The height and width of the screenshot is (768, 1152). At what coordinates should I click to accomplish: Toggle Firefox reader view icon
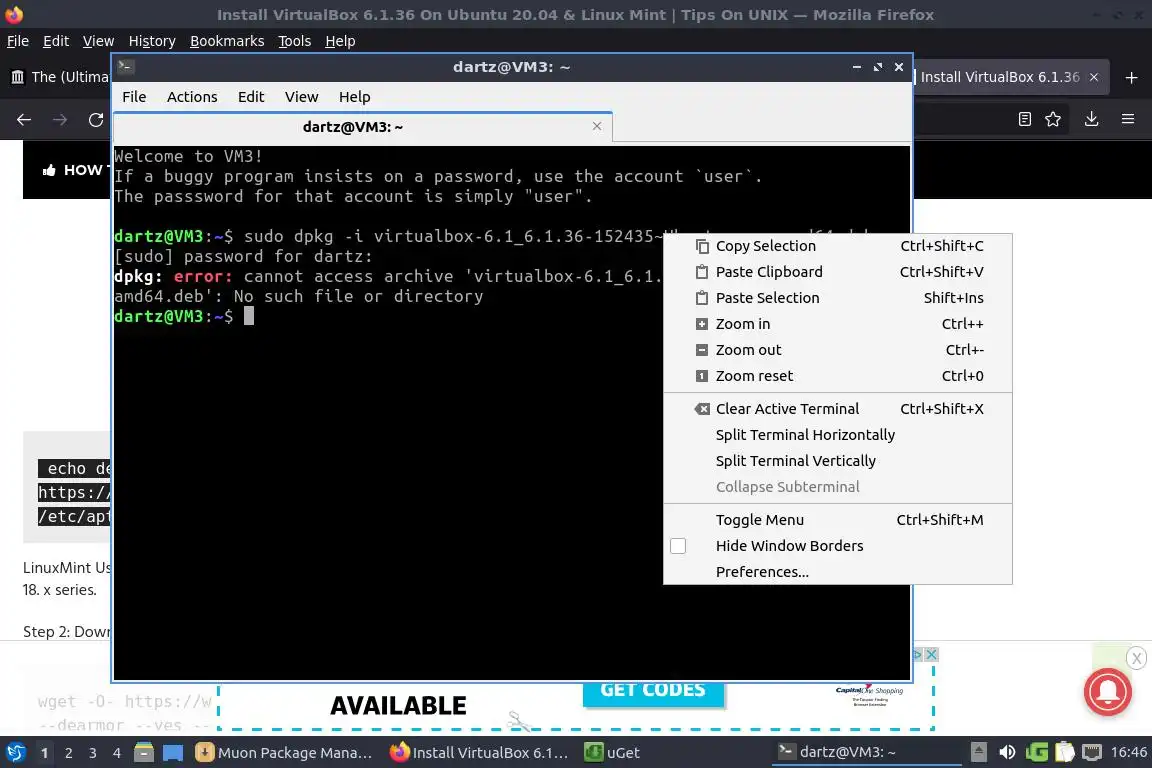(1025, 119)
